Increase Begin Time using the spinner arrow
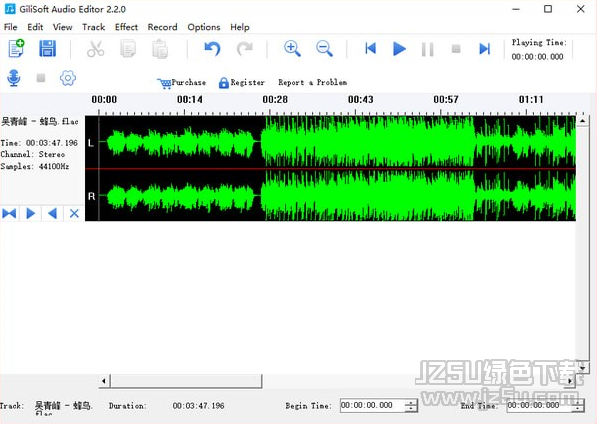 pos(411,403)
